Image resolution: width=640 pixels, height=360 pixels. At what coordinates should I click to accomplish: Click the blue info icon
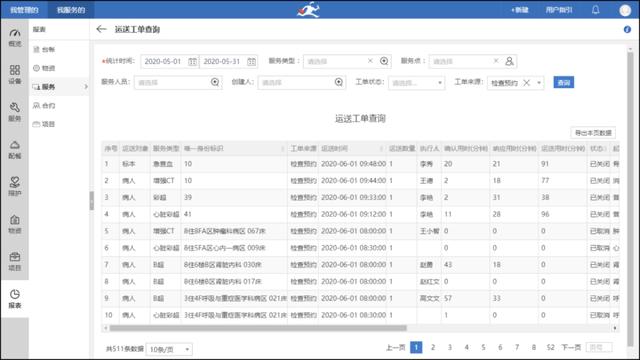627,29
